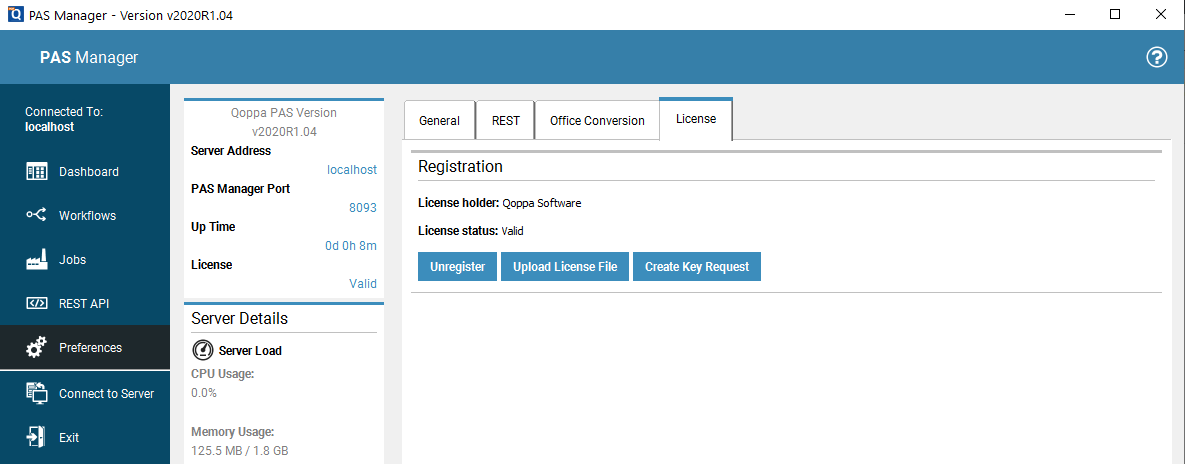Click the Unregister button
The height and width of the screenshot is (464, 1185).
[457, 267]
